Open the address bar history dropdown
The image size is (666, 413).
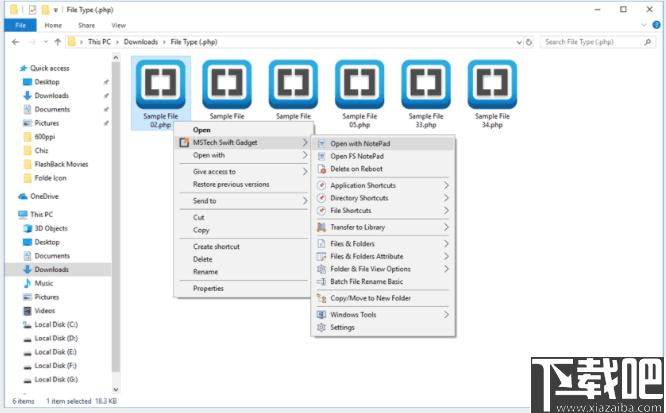click(x=519, y=42)
